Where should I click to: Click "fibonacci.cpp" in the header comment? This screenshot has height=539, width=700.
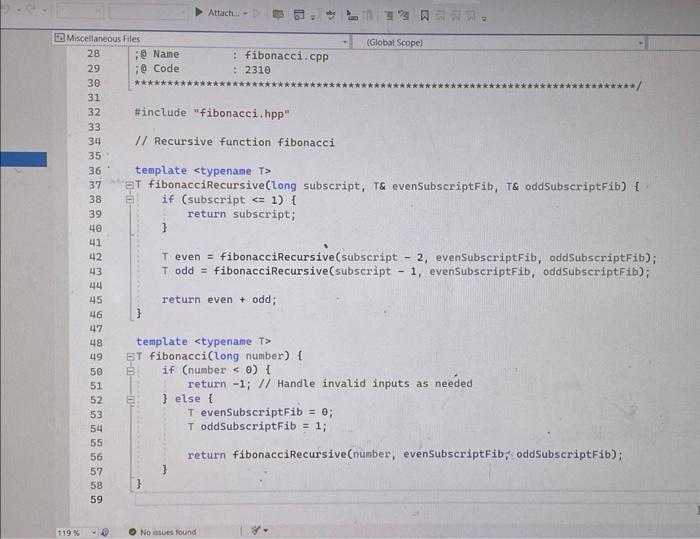pos(287,56)
